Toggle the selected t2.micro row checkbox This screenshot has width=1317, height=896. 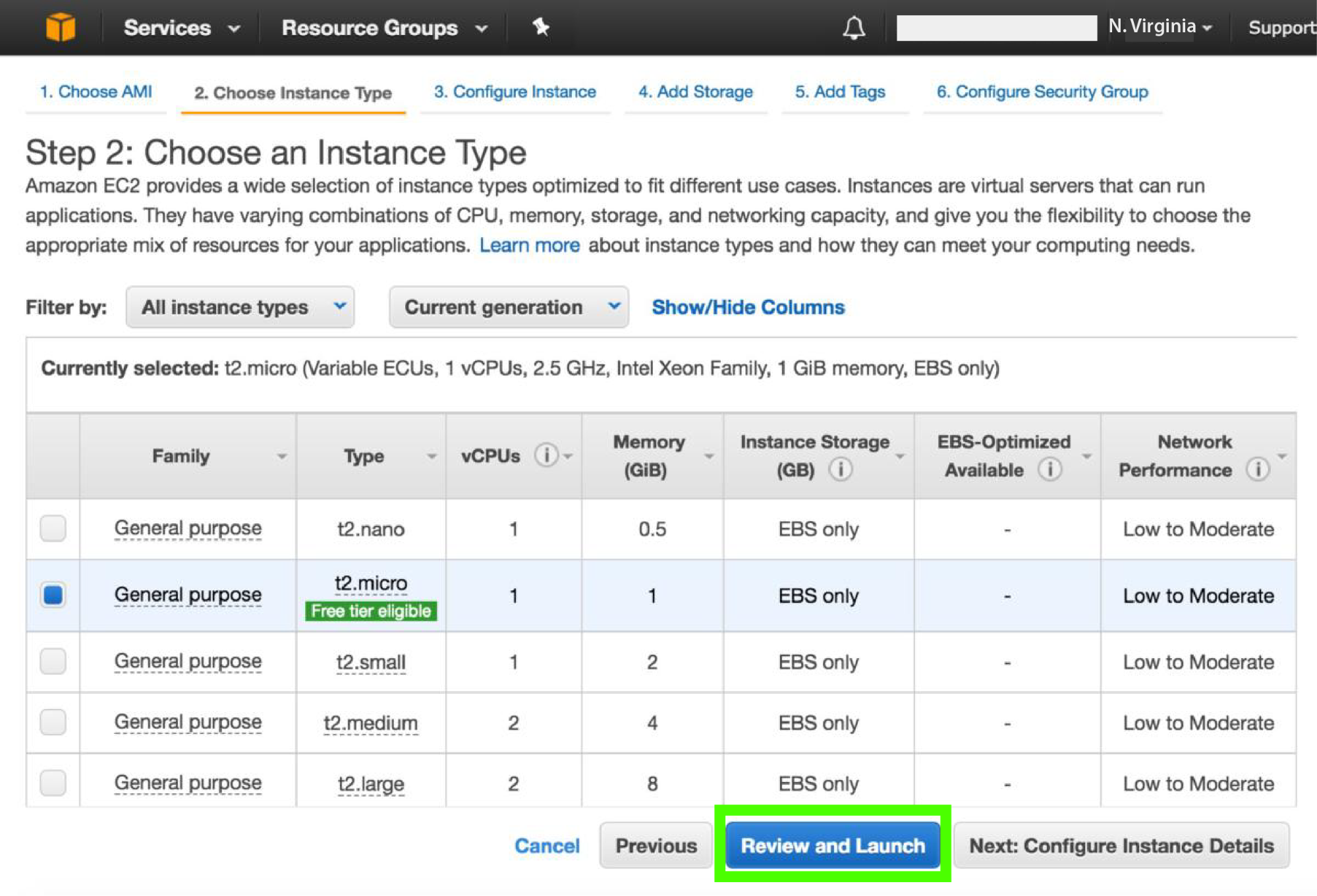(x=53, y=595)
